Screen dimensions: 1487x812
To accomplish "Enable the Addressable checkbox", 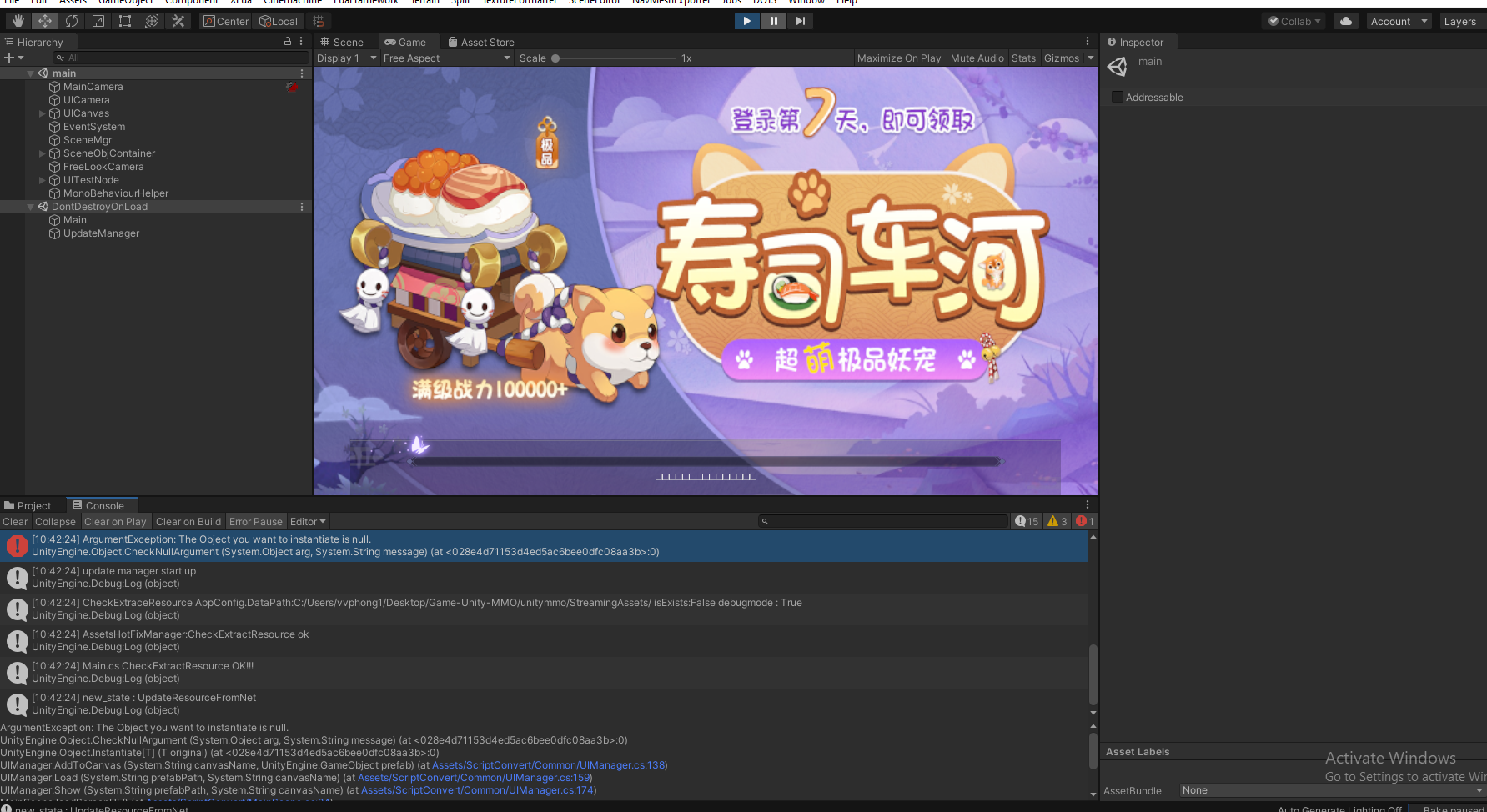I will point(1118,97).
